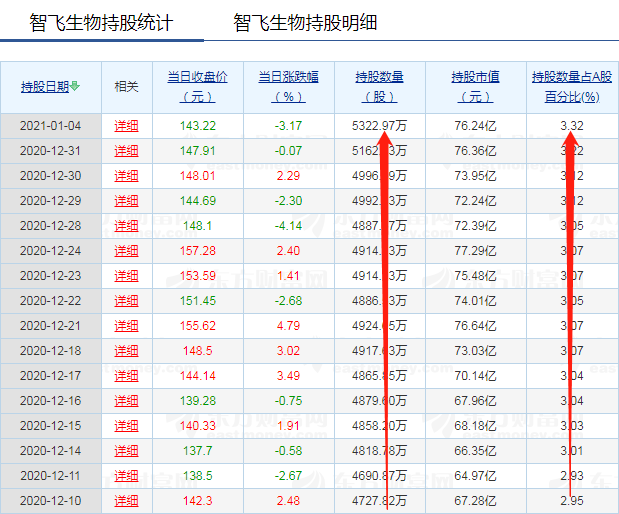This screenshot has height=514, width=619.
Task: Click closing price 139.28
Action: point(198,401)
